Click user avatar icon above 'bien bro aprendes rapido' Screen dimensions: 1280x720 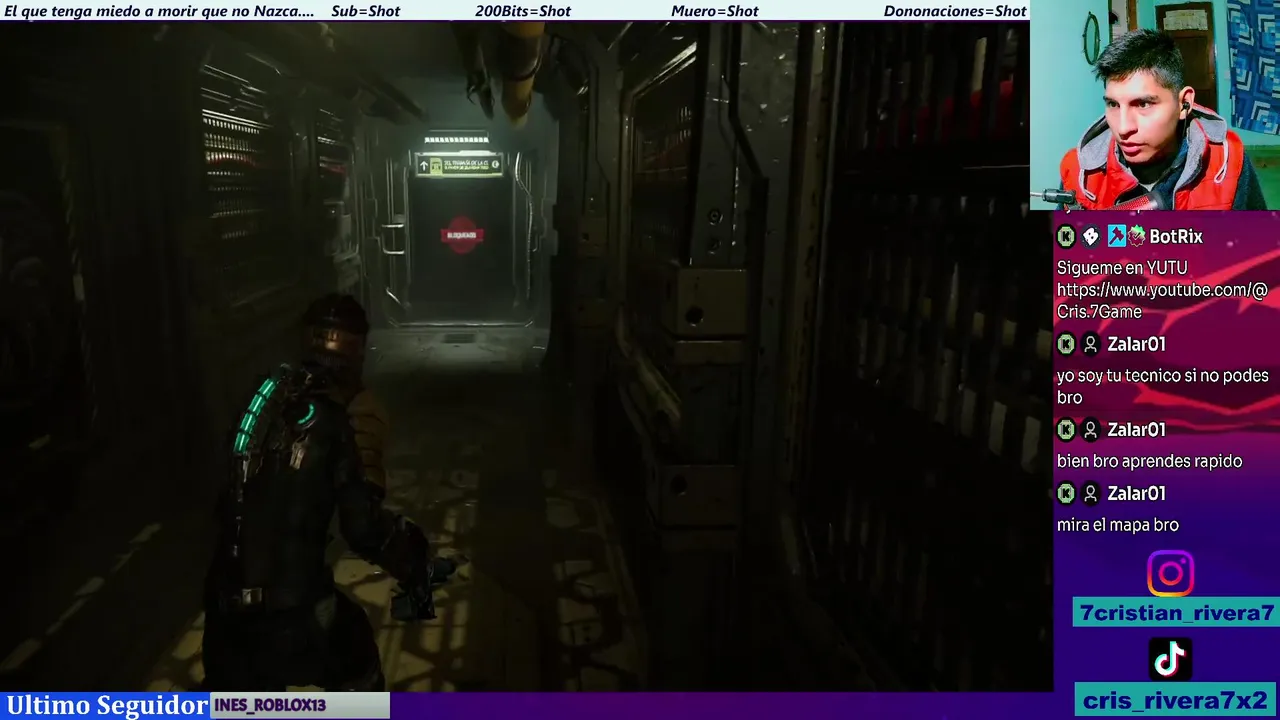1091,430
